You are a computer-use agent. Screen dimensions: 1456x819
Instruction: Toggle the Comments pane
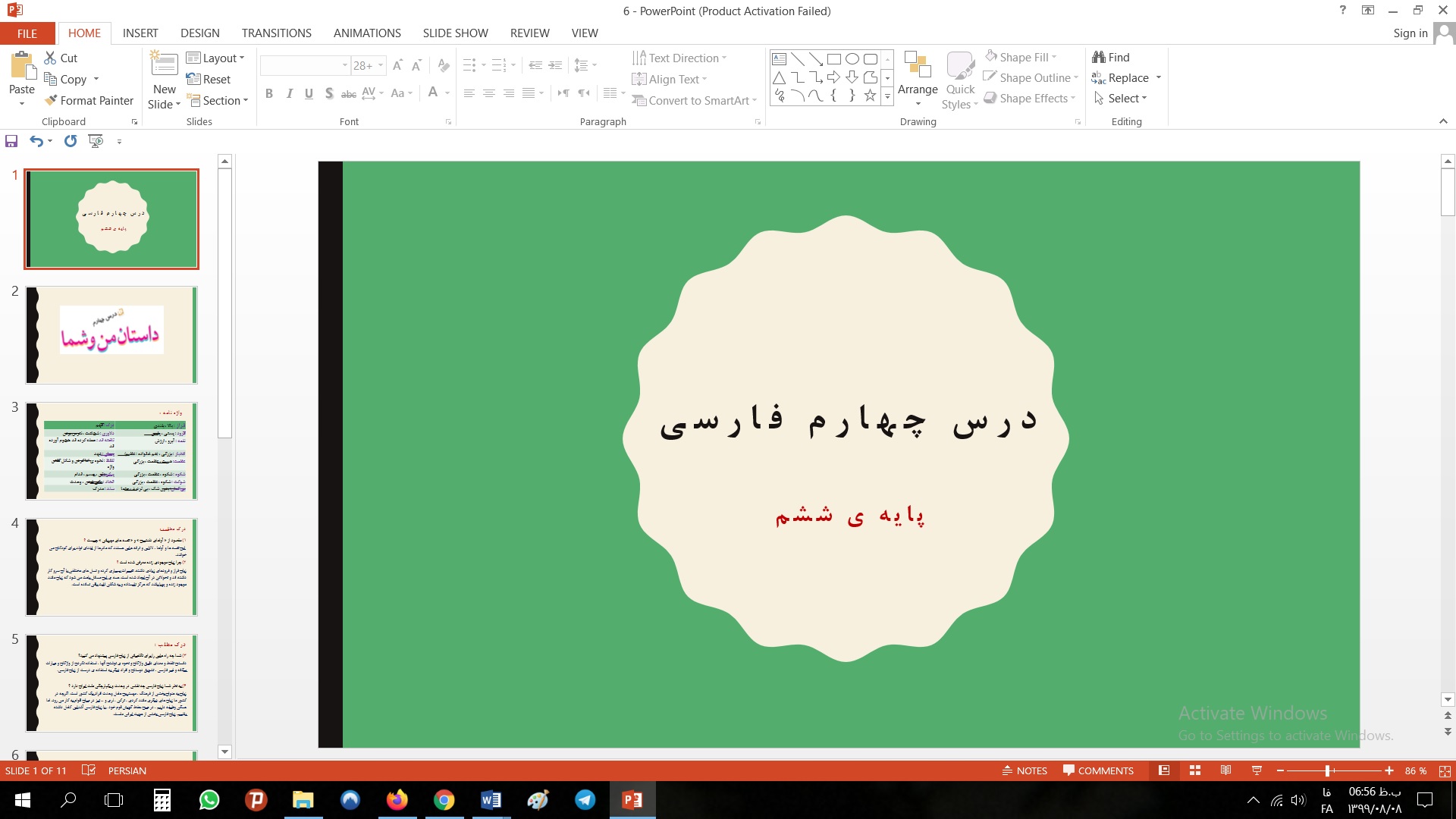1098,770
